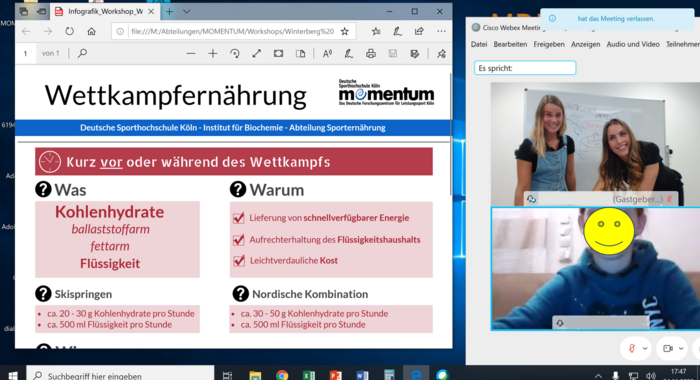
Task: Toggle the Webex microphone mute button
Action: click(631, 348)
